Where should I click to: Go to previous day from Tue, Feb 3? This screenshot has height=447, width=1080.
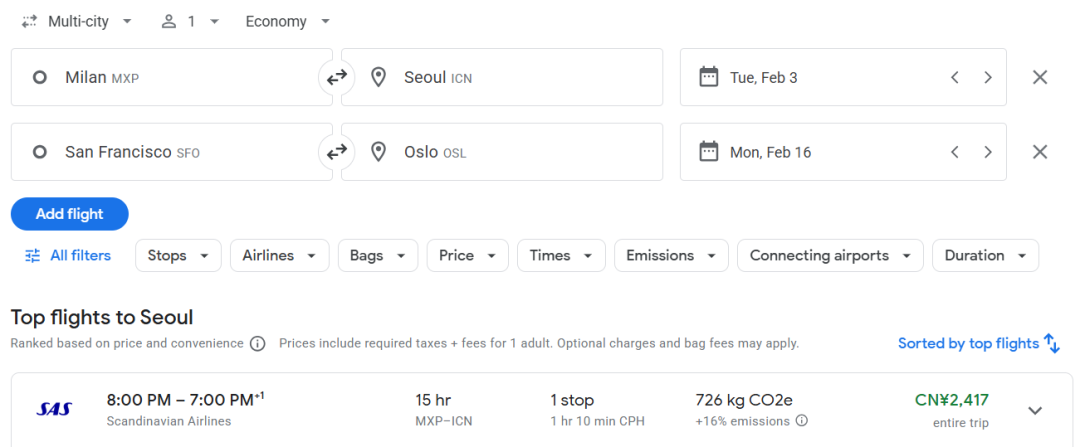click(955, 77)
